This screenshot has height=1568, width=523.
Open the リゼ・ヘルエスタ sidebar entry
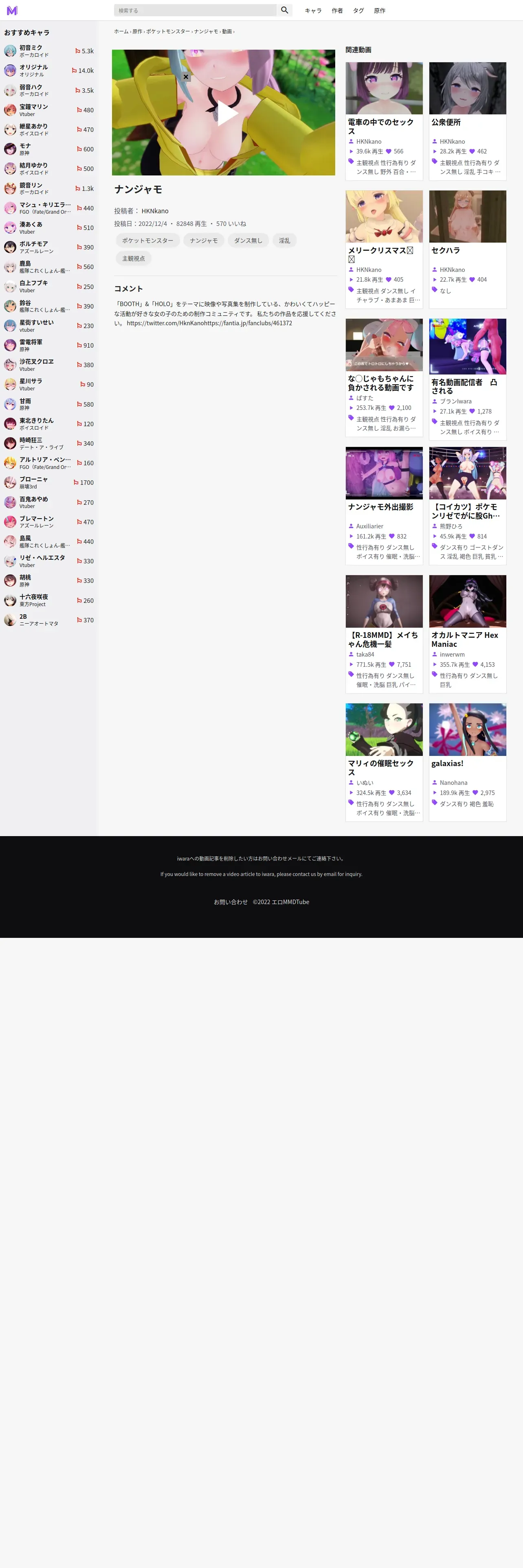pyautogui.click(x=49, y=561)
